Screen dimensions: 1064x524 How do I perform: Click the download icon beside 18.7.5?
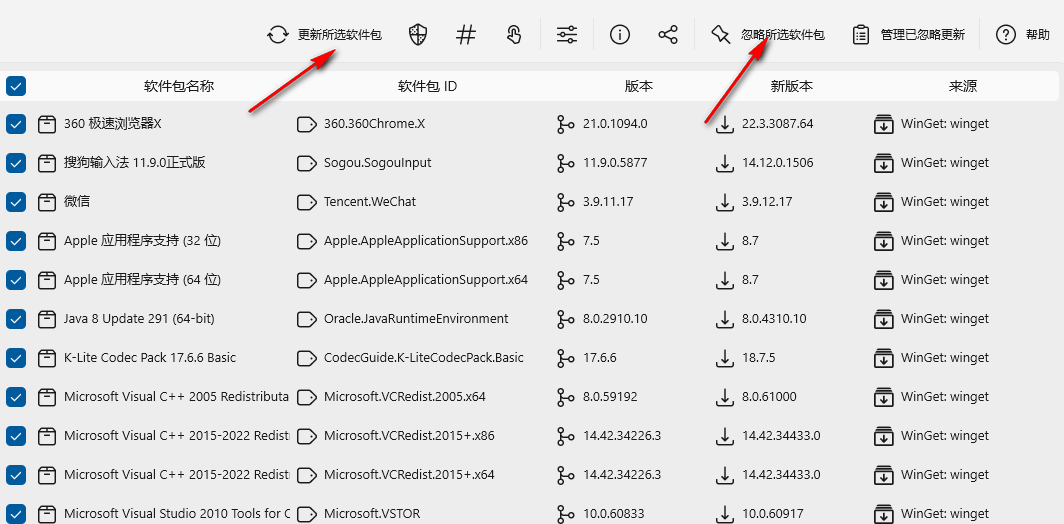(x=725, y=358)
